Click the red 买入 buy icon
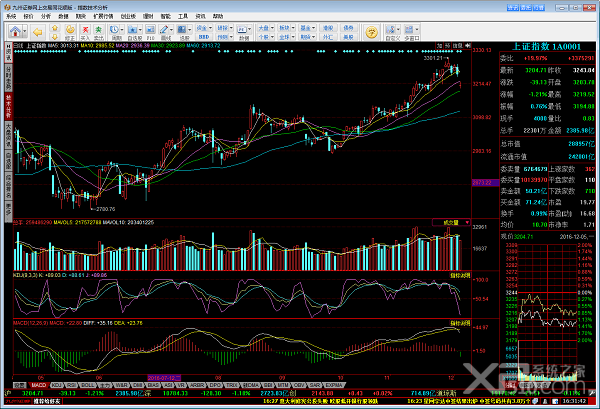 pyautogui.click(x=85, y=32)
